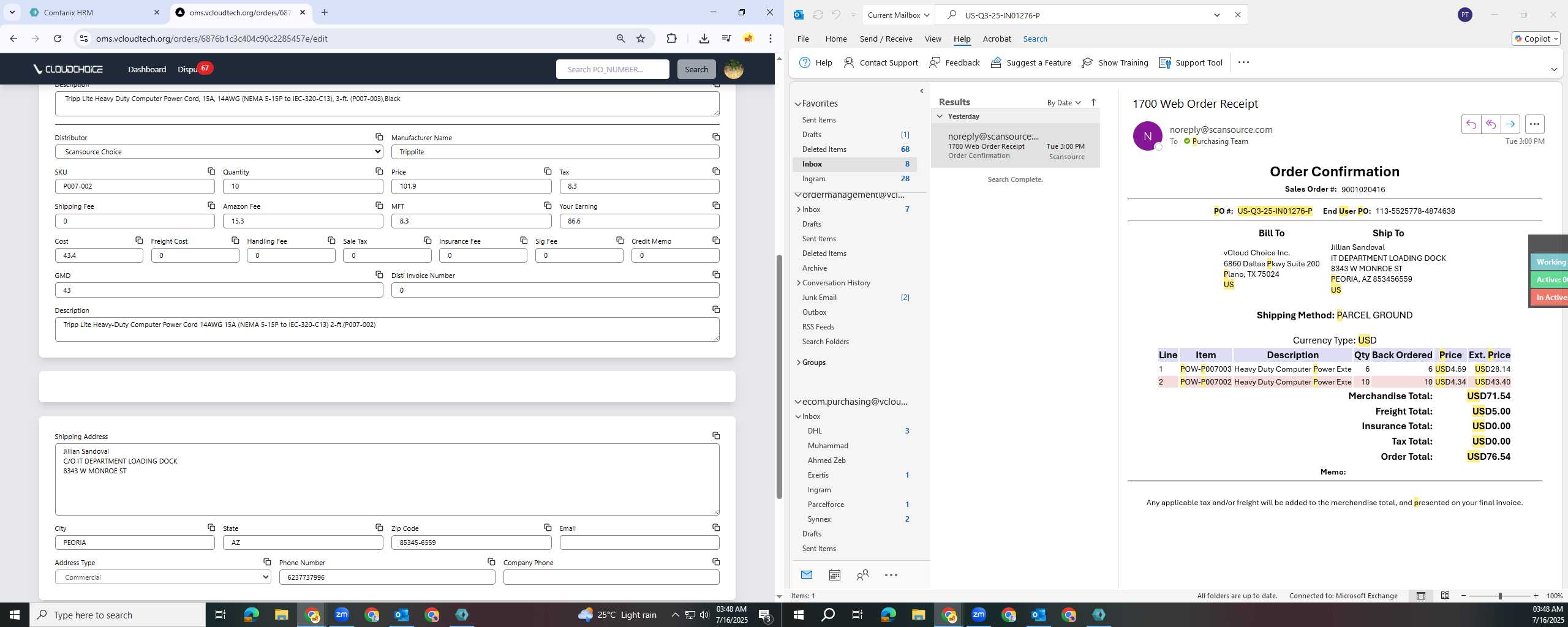This screenshot has width=1568, height=627.
Task: Click the Email input field
Action: 639,543
